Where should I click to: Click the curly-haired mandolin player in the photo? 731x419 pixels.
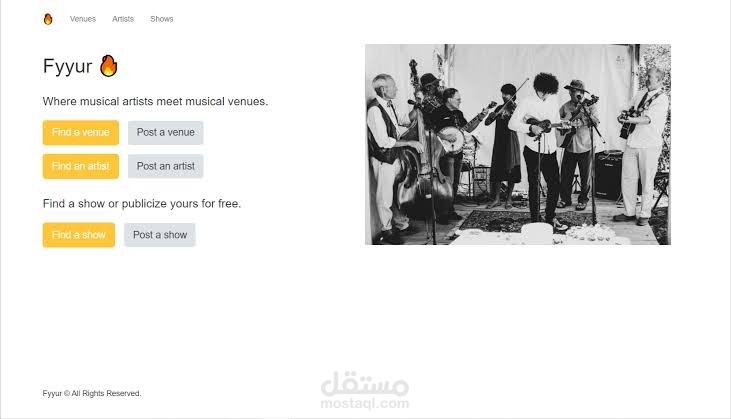click(x=539, y=149)
